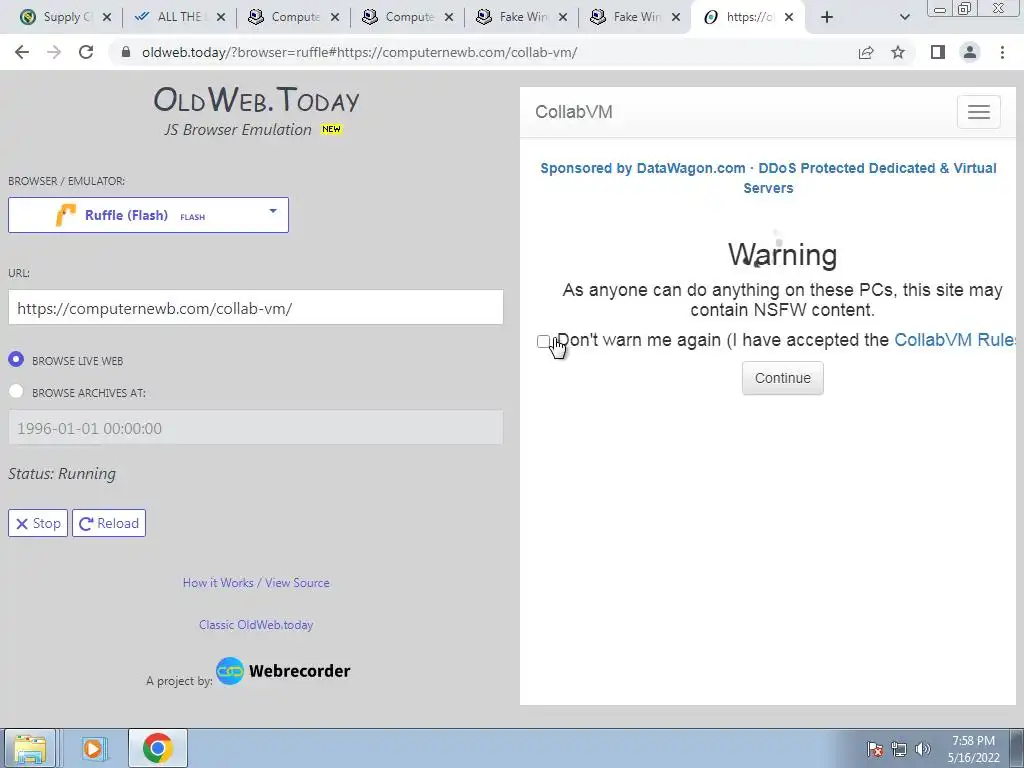Screen dimensions: 1024x768
Task: Click the Status: Running text
Action: pos(62,473)
